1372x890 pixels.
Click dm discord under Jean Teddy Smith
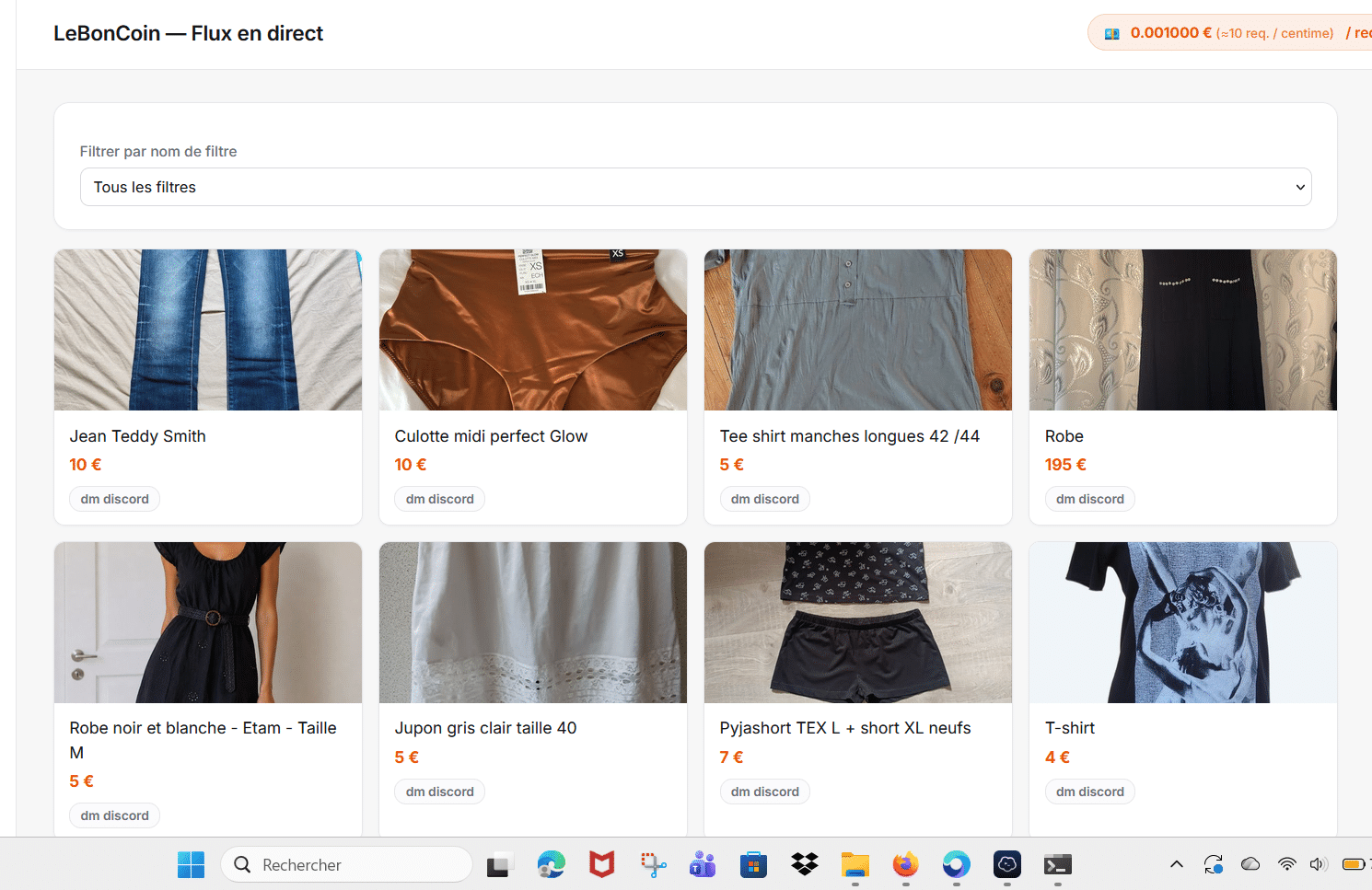(114, 499)
